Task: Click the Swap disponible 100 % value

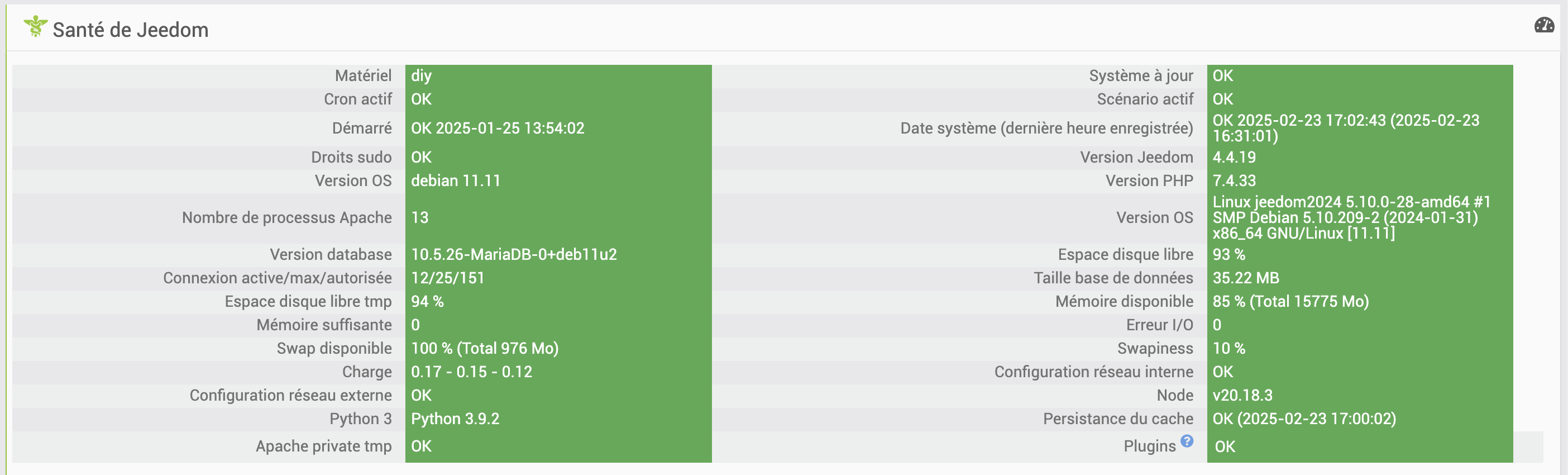Action: [485, 348]
